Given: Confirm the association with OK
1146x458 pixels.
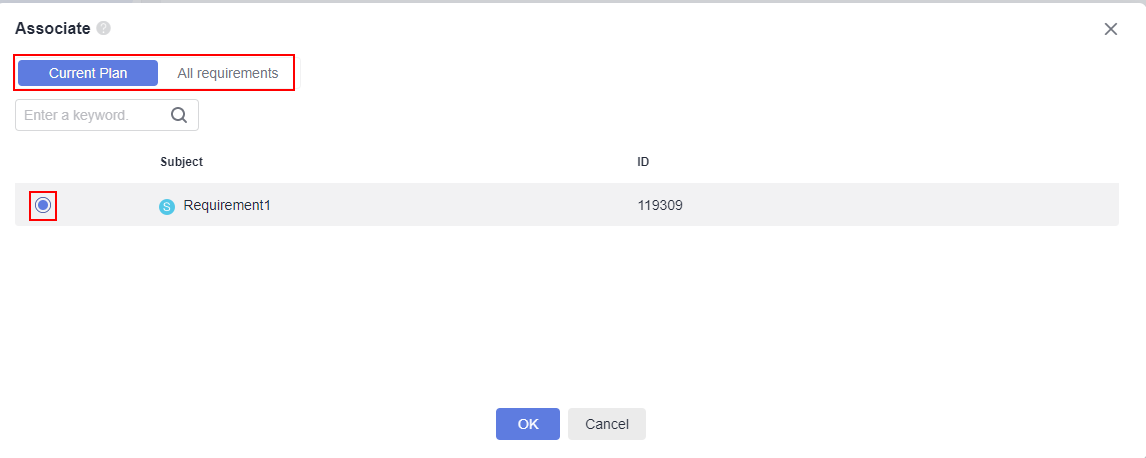Looking at the screenshot, I should click(528, 424).
